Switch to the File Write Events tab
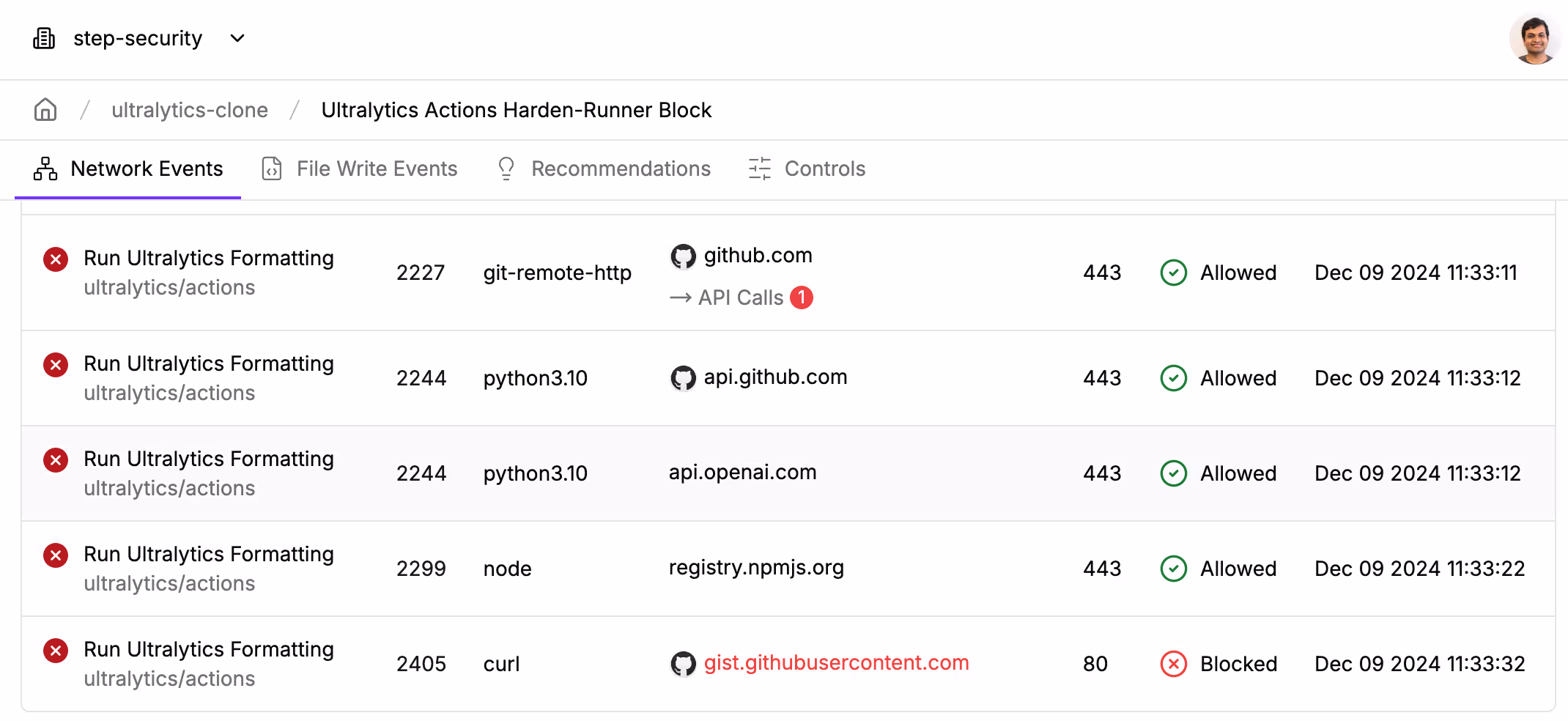The height and width of the screenshot is (721, 1568). tap(360, 169)
